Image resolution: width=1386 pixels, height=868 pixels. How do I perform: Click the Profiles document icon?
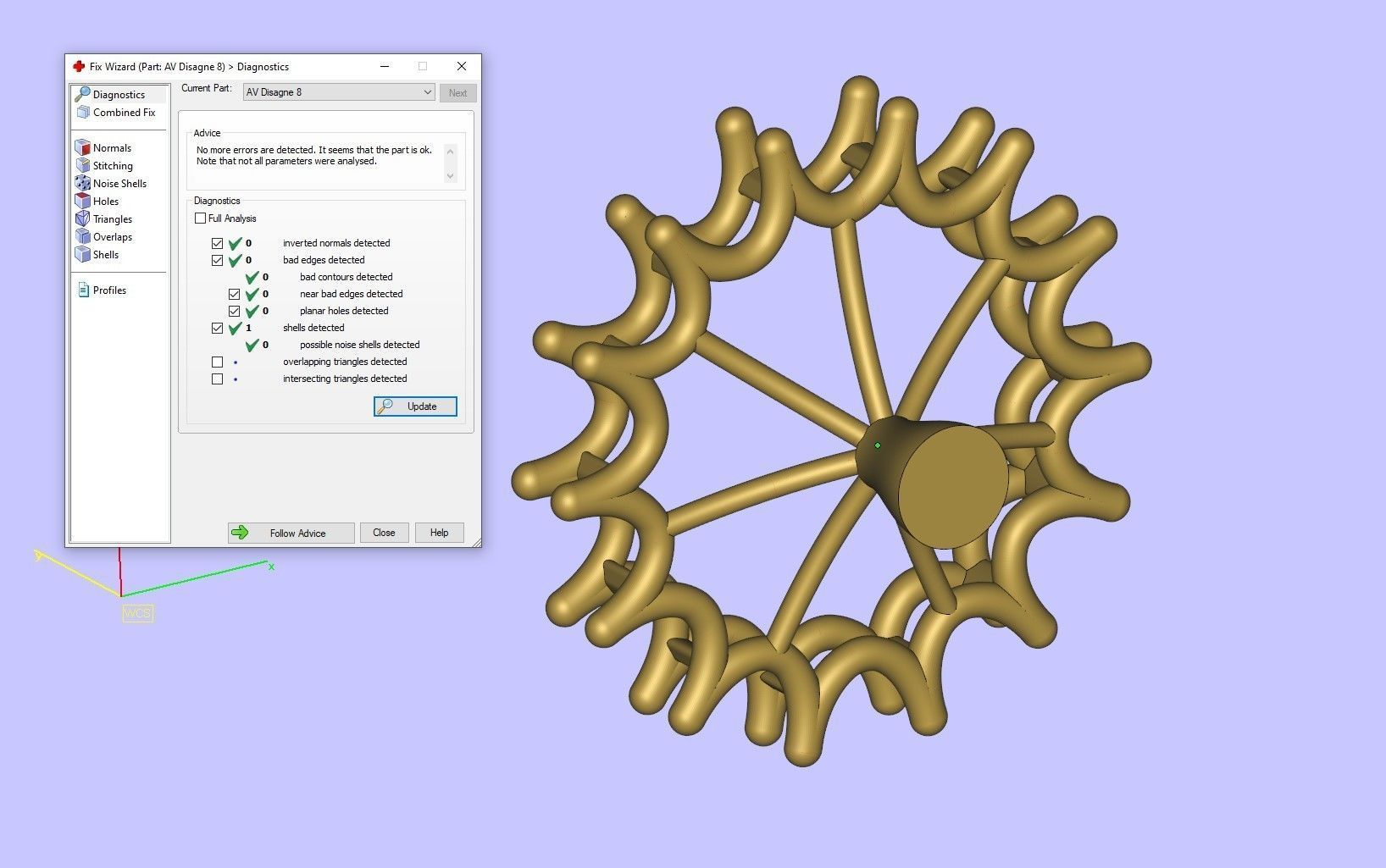(83, 290)
